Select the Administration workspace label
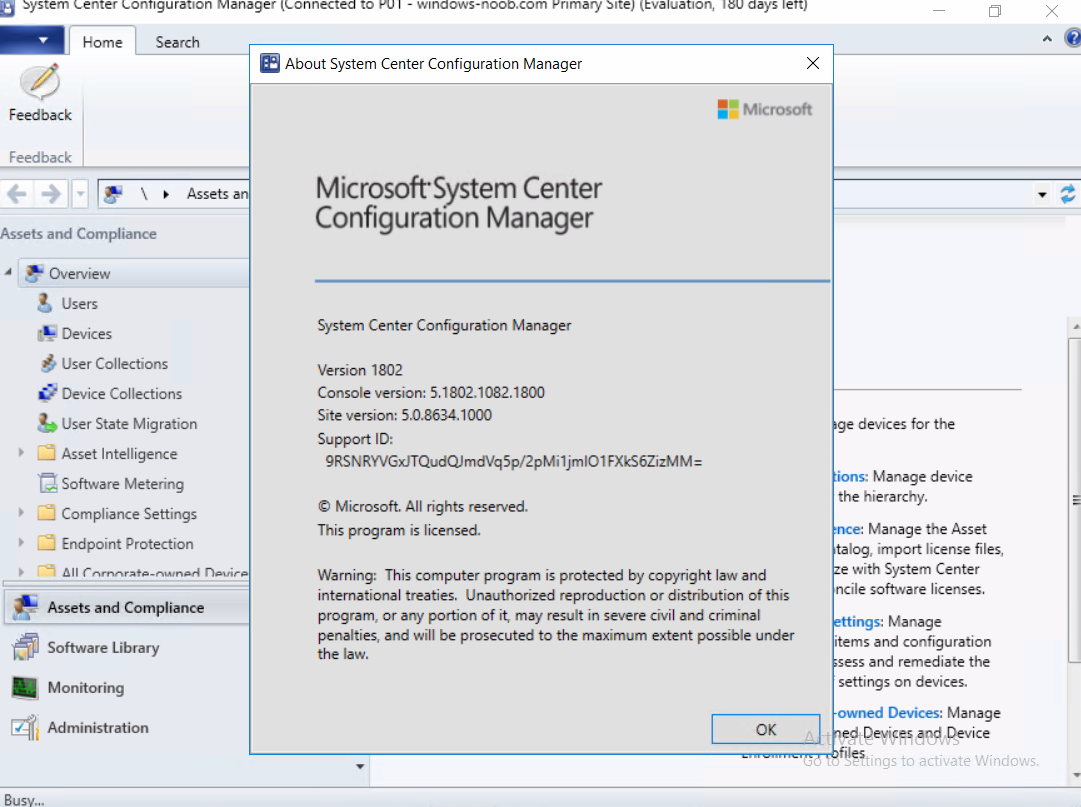This screenshot has width=1081, height=807. [x=98, y=728]
